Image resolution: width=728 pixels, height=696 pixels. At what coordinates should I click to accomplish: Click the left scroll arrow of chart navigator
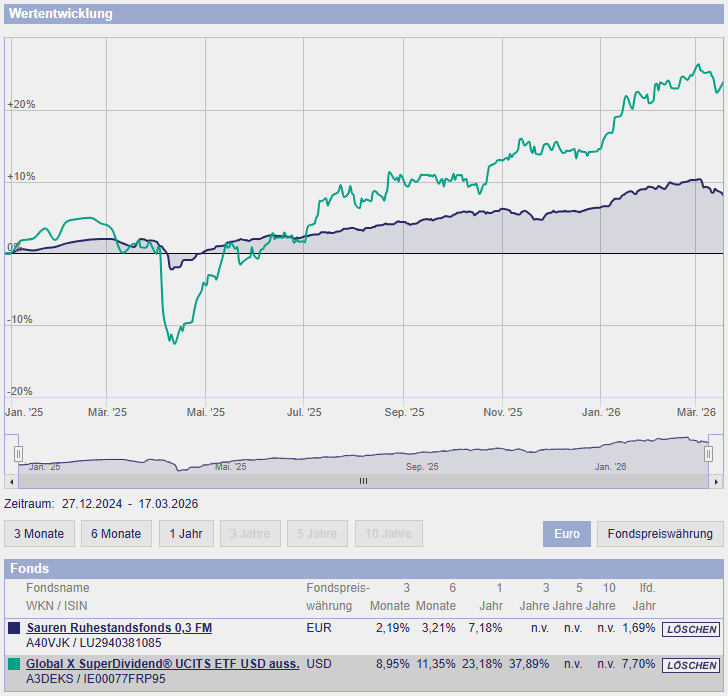pos(11,481)
